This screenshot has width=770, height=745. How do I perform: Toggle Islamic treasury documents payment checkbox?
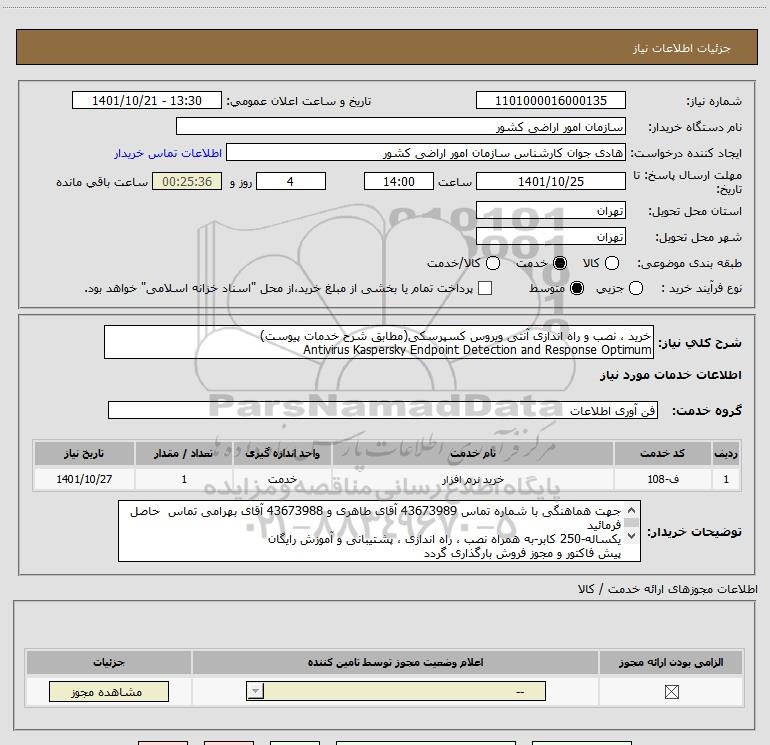485,288
